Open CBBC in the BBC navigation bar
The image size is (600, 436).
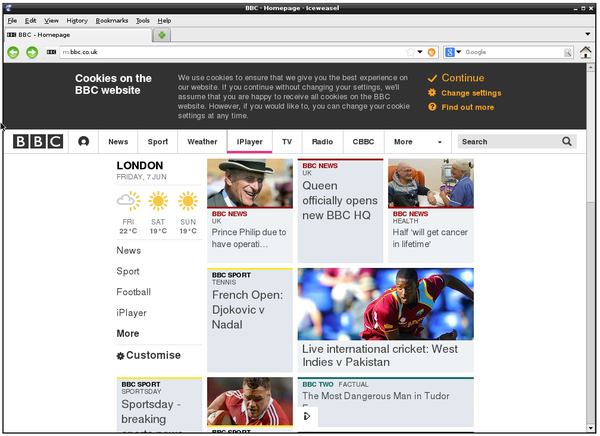[x=363, y=142]
